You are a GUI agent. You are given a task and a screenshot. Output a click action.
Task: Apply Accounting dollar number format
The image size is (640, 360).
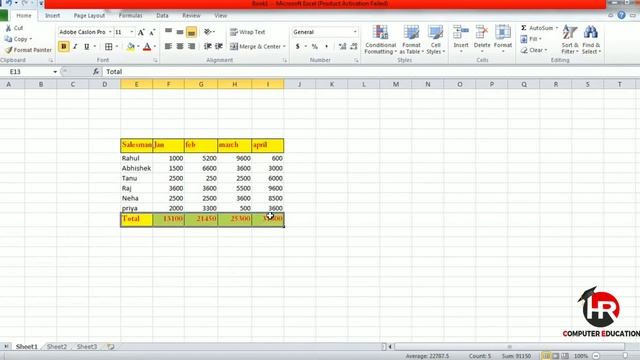298,47
